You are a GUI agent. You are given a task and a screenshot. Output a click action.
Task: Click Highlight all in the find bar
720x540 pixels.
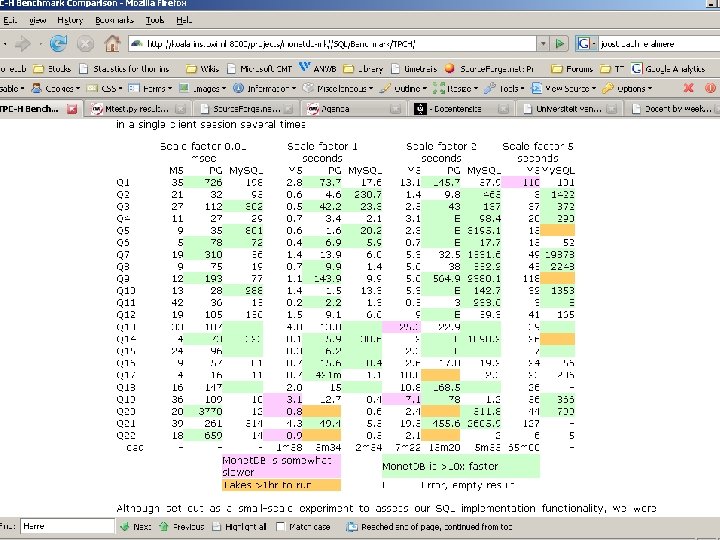pos(239,527)
